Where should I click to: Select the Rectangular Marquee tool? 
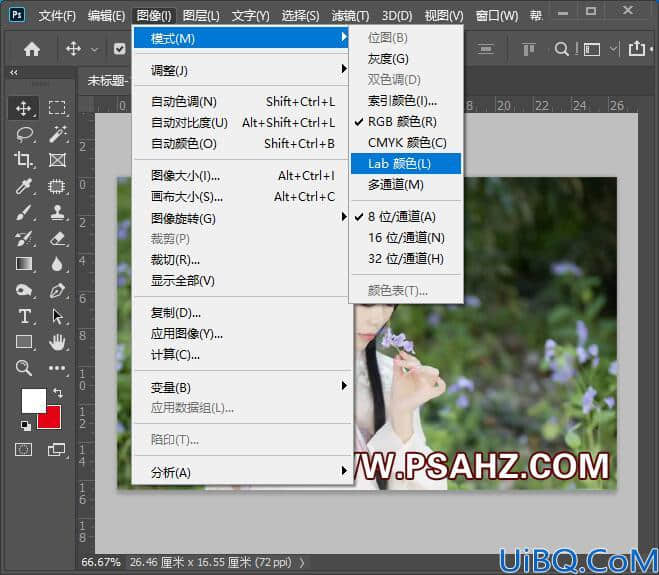point(57,108)
